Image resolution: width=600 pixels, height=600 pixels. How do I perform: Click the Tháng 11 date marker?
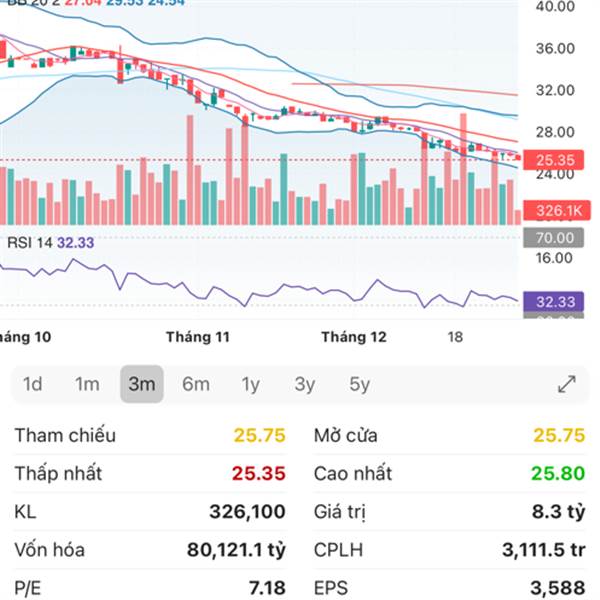[198, 337]
